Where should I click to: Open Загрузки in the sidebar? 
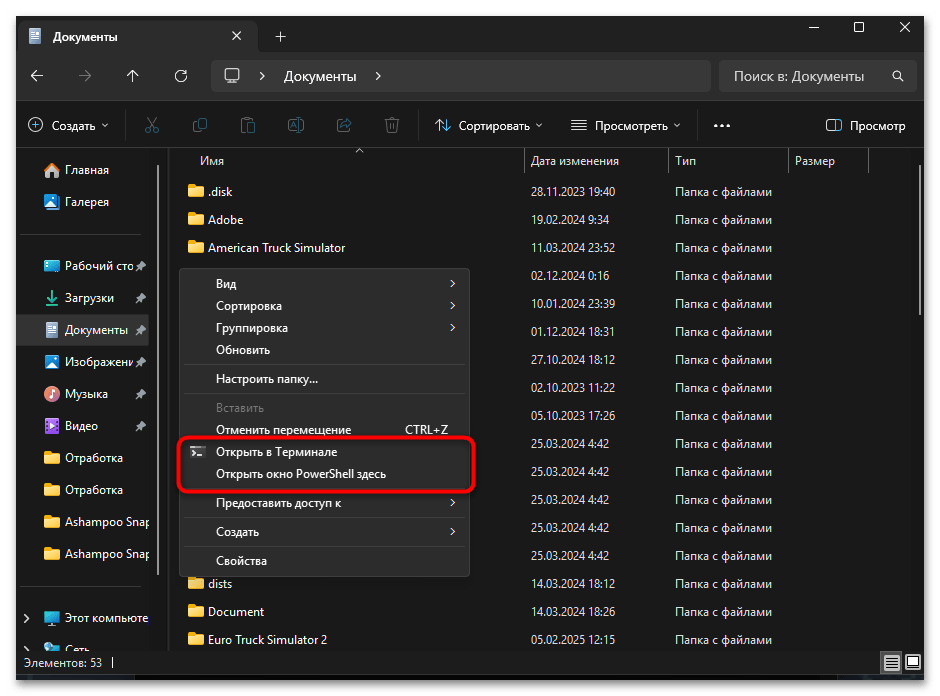(79, 298)
